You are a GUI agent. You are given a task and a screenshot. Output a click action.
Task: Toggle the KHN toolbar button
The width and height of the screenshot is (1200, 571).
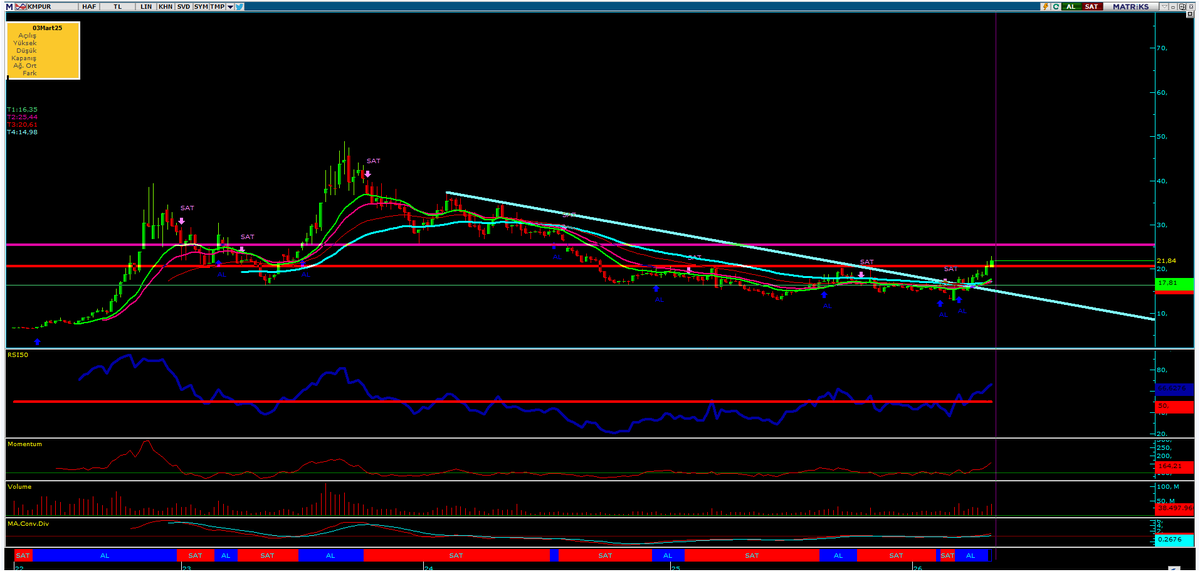[x=165, y=7]
